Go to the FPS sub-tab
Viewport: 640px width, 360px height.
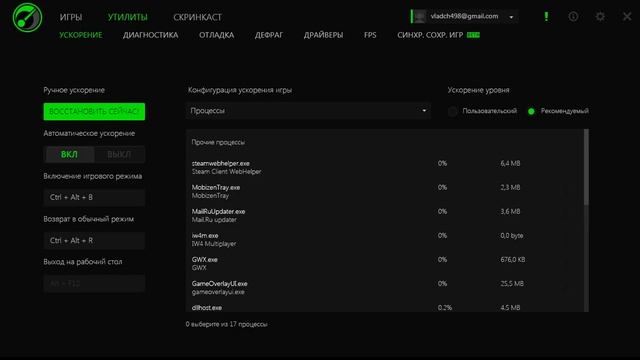(370, 35)
